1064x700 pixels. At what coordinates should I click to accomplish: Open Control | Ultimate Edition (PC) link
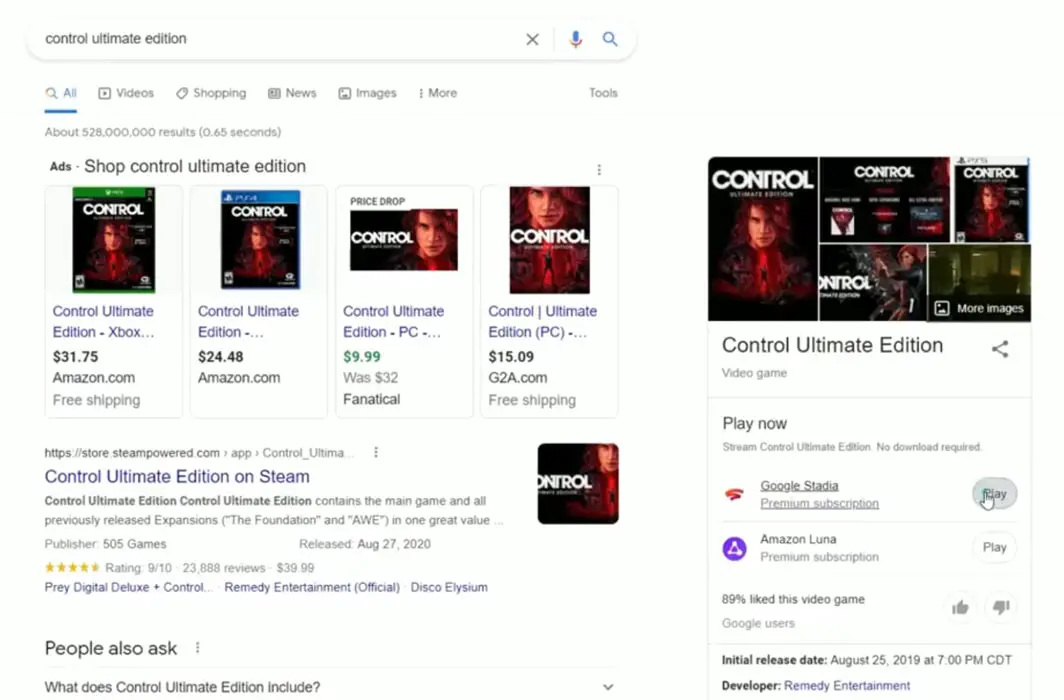(543, 322)
